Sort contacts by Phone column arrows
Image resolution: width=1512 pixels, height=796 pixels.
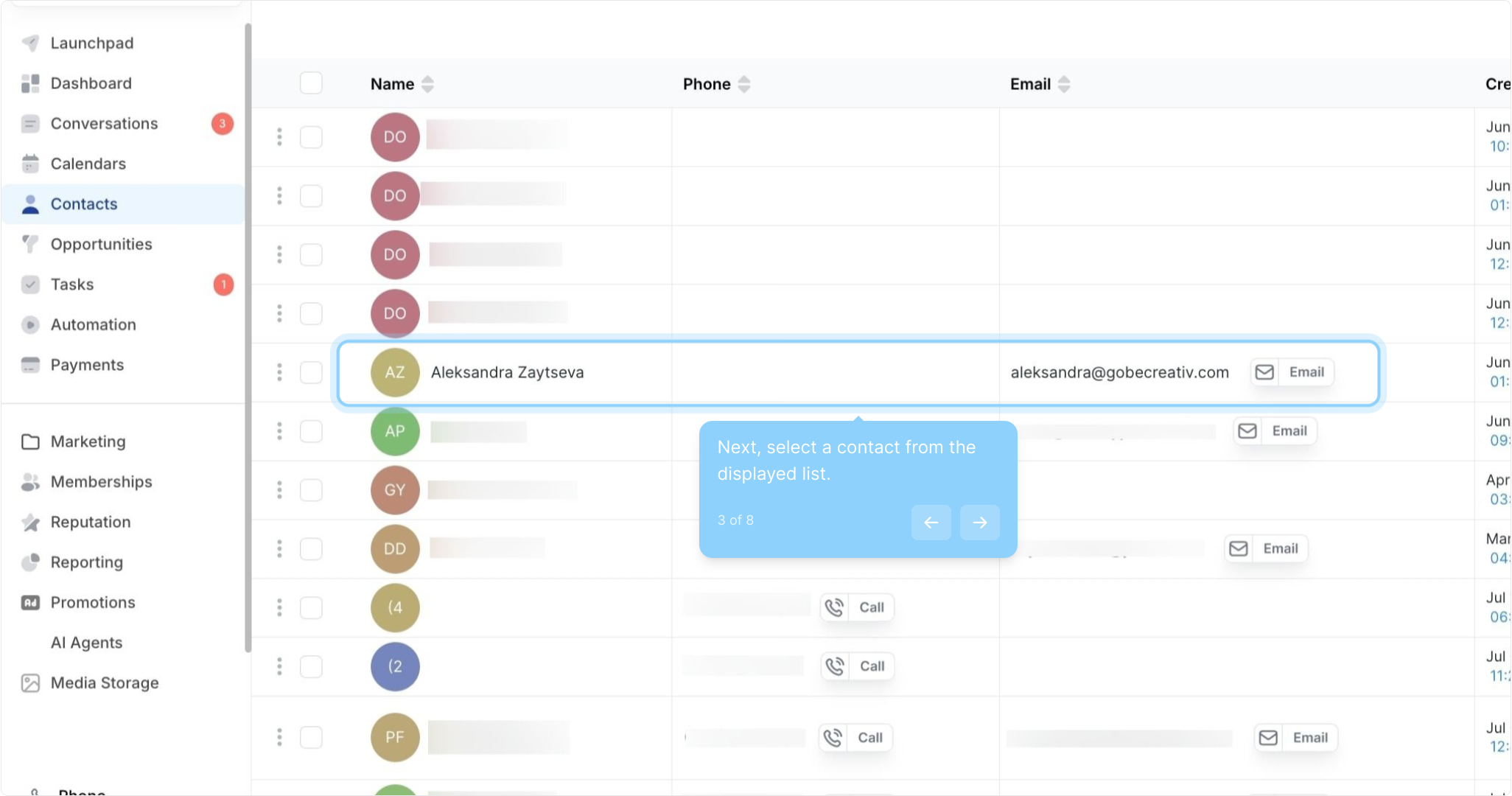pyautogui.click(x=744, y=84)
